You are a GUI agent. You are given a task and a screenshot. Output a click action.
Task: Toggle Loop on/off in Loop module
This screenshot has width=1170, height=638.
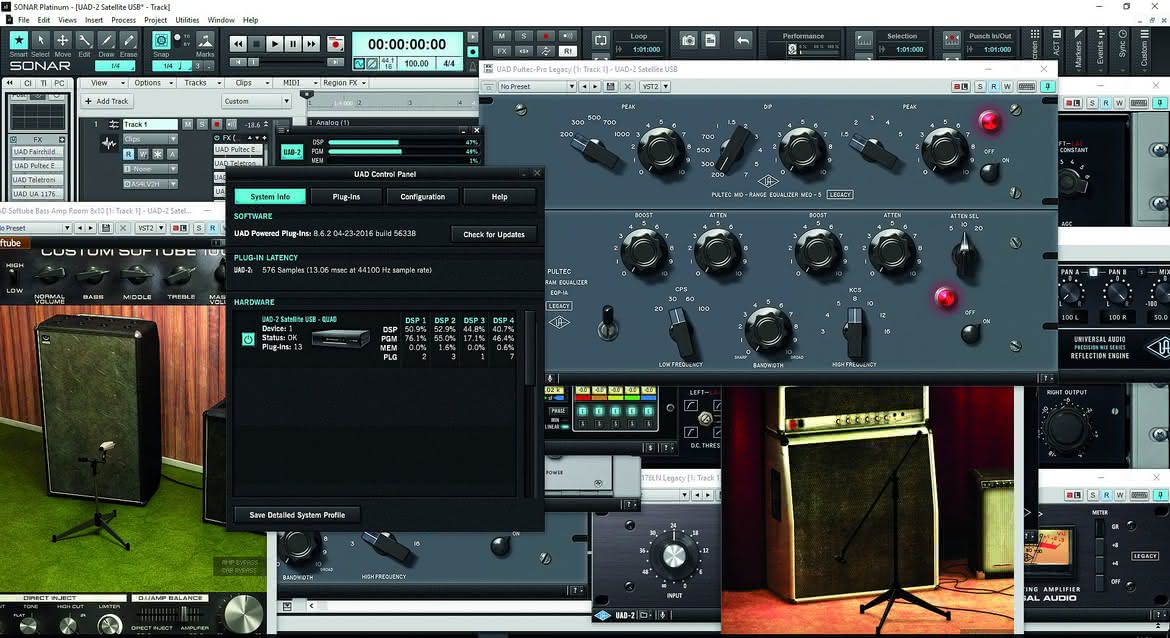pyautogui.click(x=600, y=40)
